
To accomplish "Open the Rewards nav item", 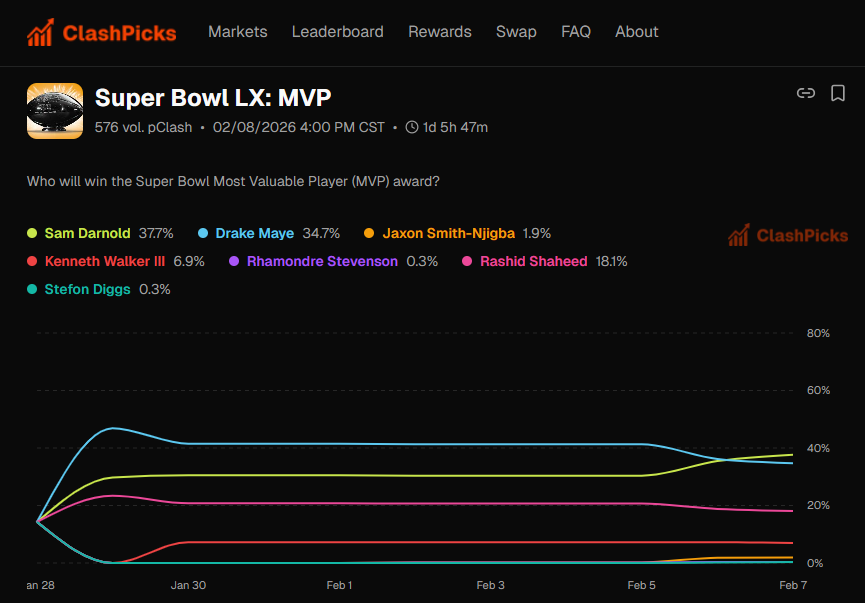I will (440, 32).
